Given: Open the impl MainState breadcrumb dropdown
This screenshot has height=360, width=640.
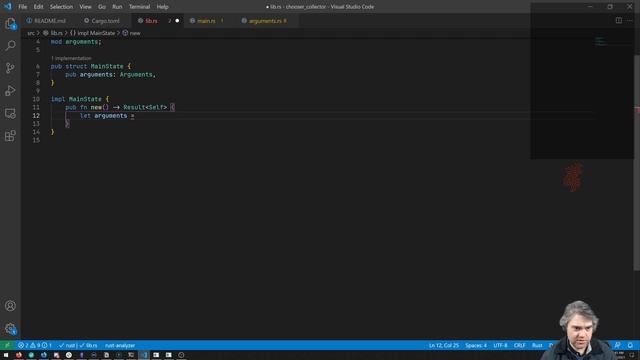Looking at the screenshot, I should tap(93, 33).
